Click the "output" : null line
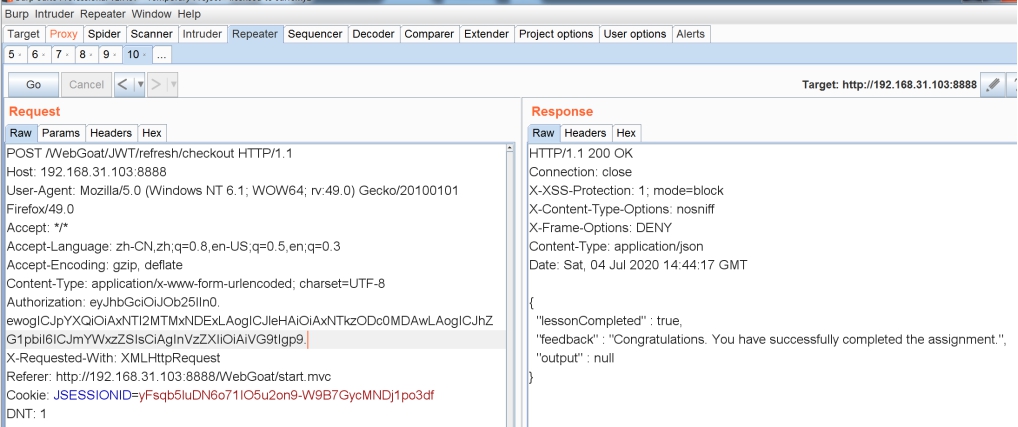This screenshot has width=1018, height=427. click(x=575, y=358)
